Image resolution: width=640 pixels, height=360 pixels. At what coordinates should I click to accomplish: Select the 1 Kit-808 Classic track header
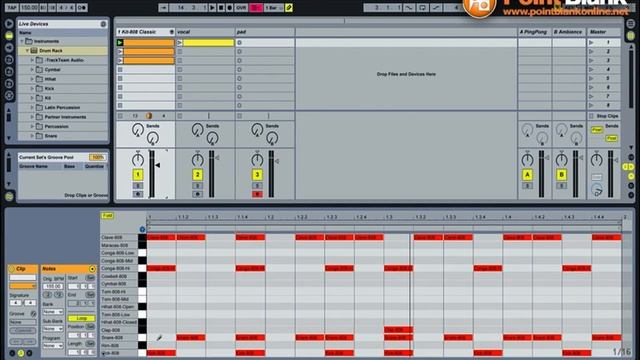[x=145, y=32]
